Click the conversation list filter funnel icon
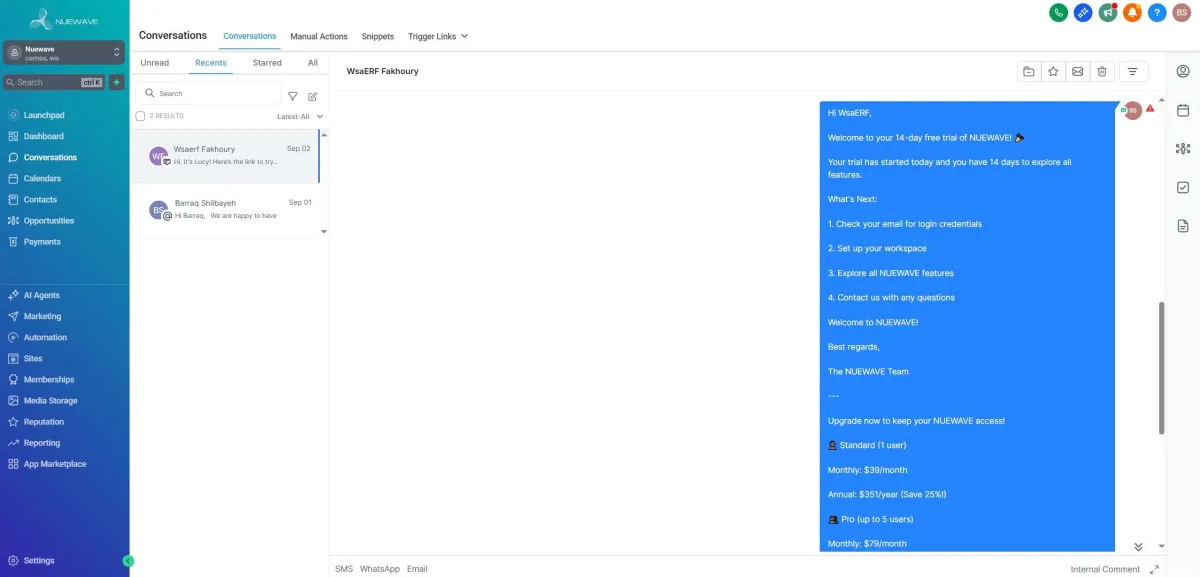This screenshot has height=577, width=1200. pos(293,96)
